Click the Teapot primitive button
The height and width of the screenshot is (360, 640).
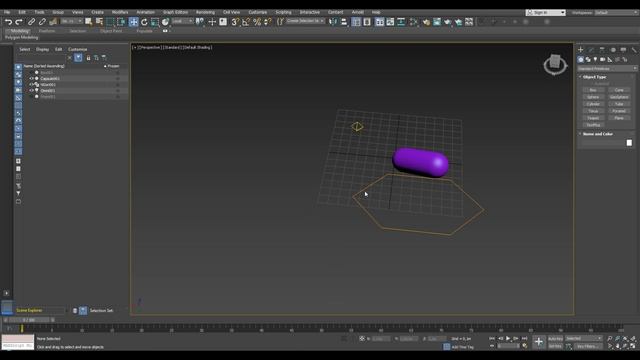[593, 118]
